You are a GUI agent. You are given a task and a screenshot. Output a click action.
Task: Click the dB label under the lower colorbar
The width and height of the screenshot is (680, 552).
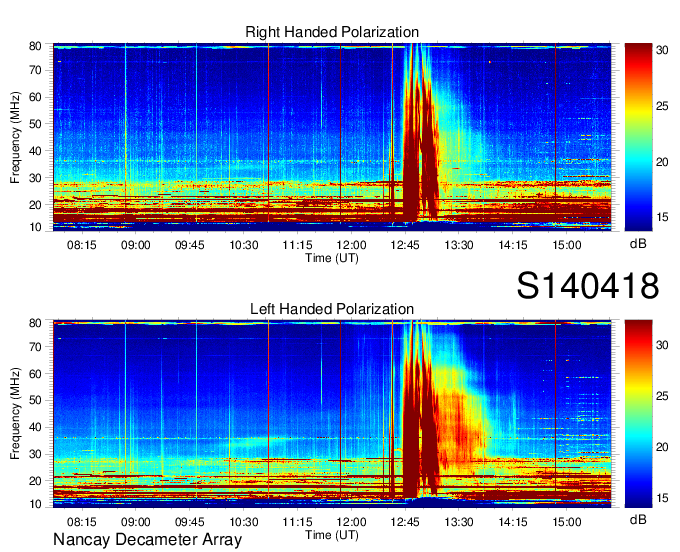click(x=638, y=519)
